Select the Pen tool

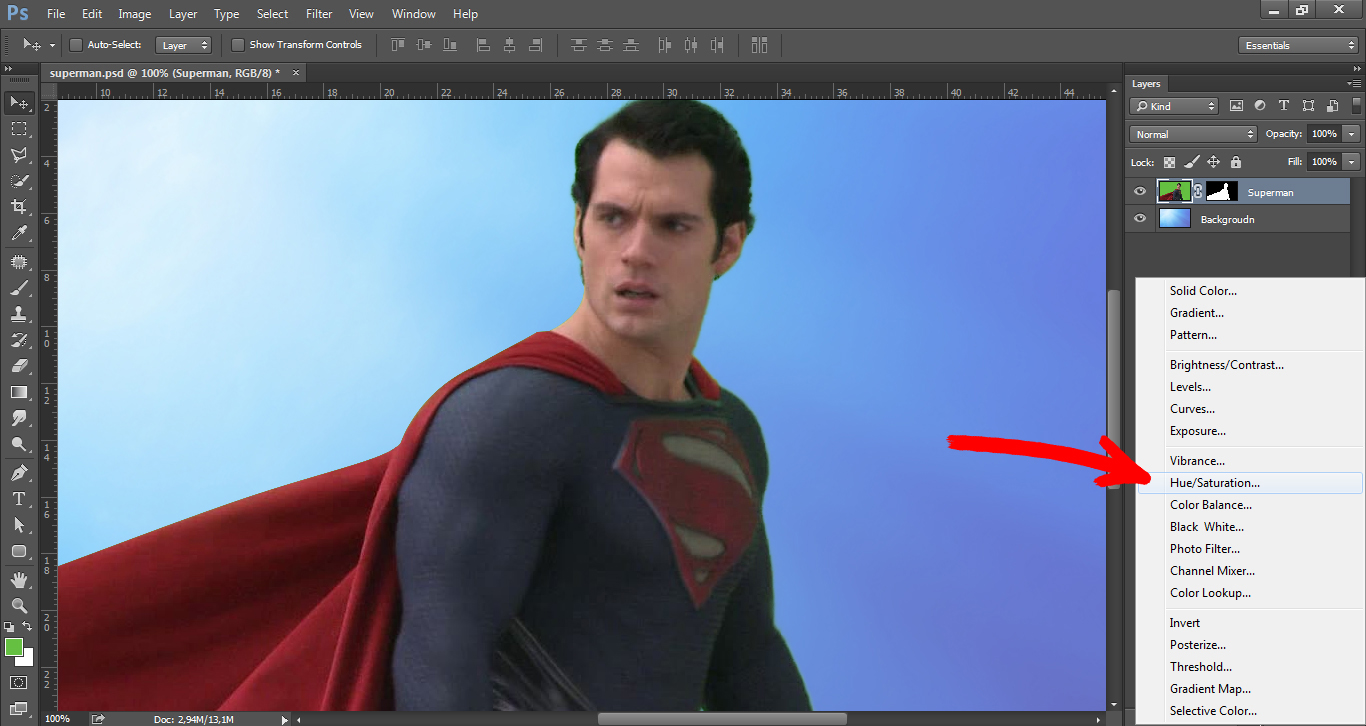[x=18, y=473]
